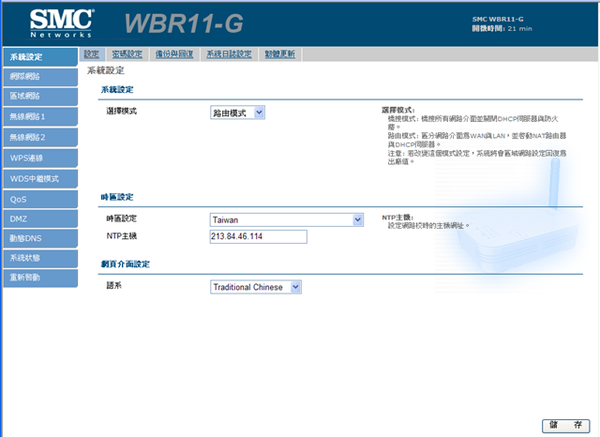Image resolution: width=600 pixels, height=437 pixels.
Task: Open the DMZ sidebar page
Action: (40, 218)
